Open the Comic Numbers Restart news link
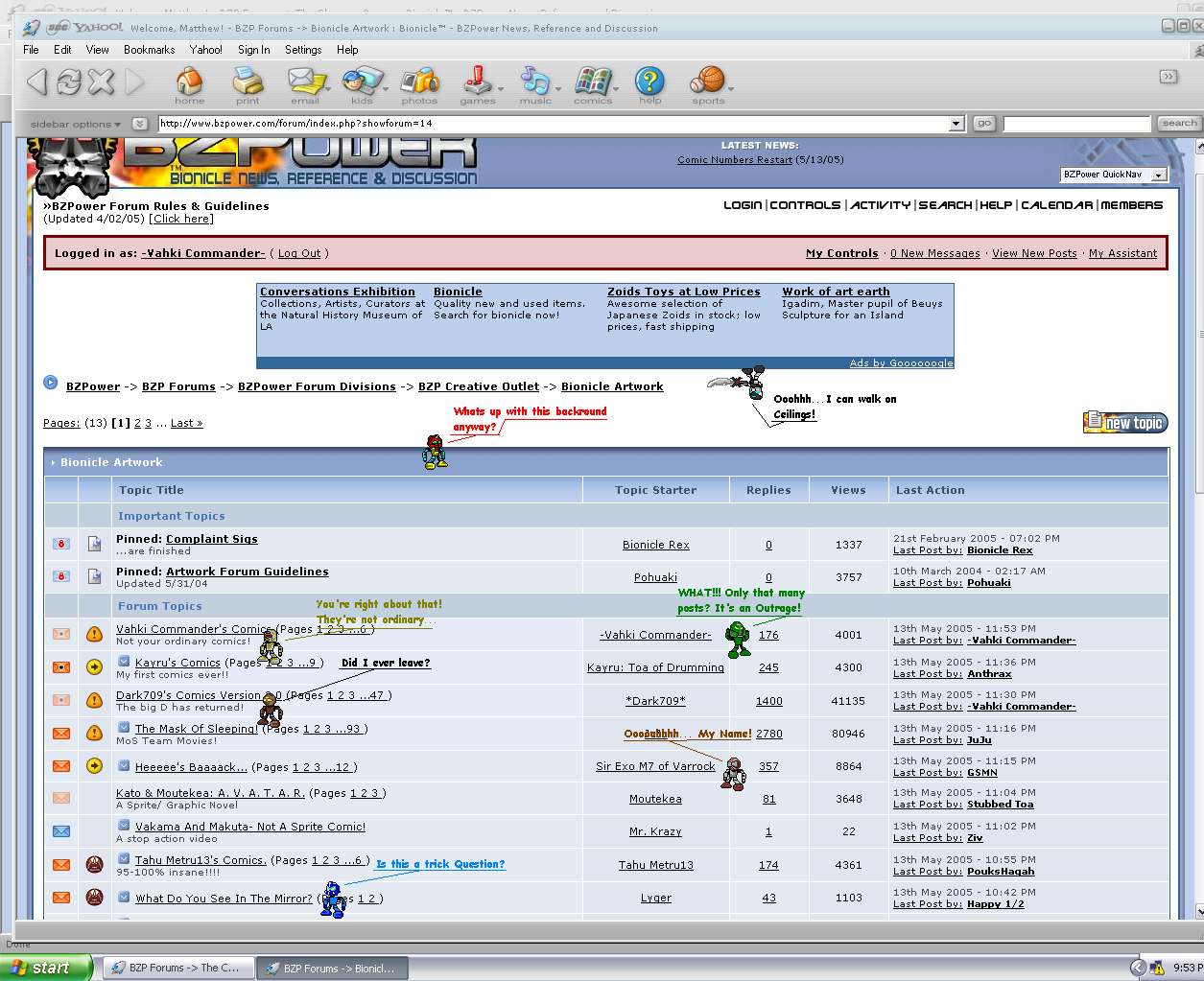The image size is (1204, 981). [735, 160]
